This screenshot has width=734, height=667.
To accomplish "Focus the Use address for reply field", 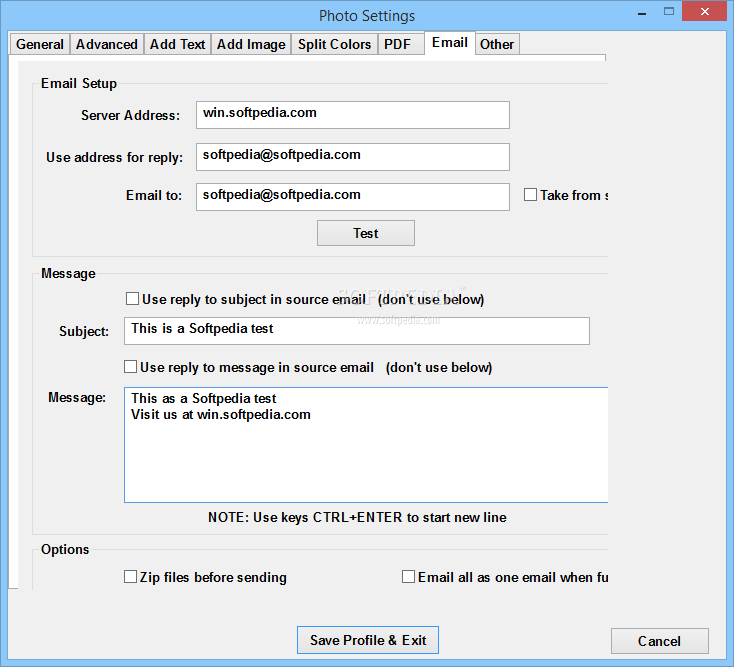I will pyautogui.click(x=352, y=157).
